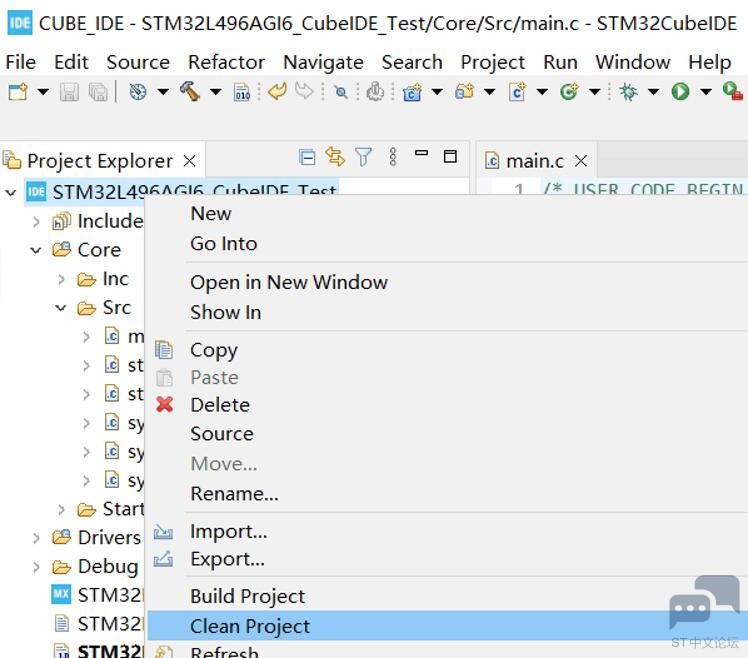Open the Search menu

click(412, 62)
